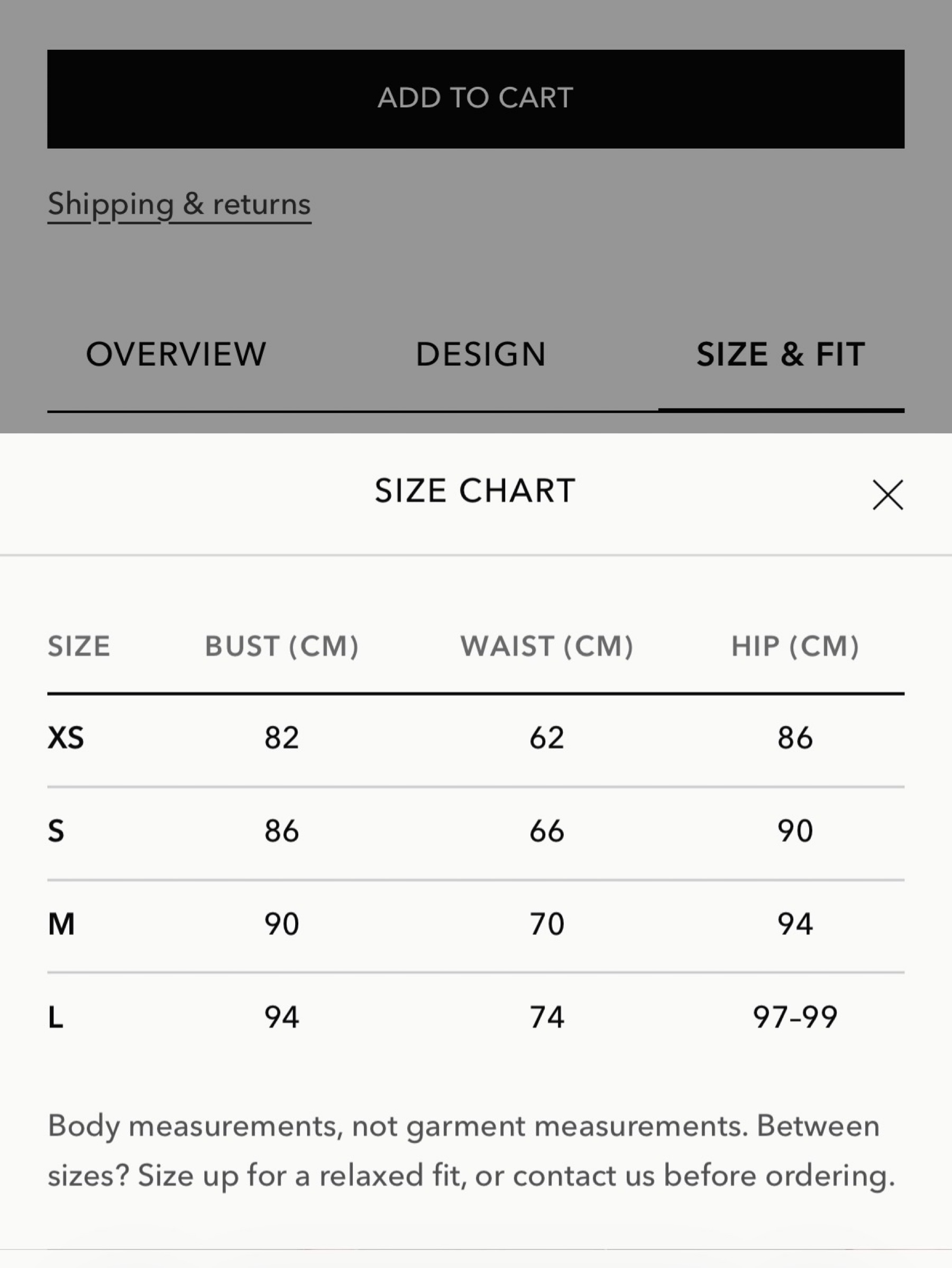Click the S hip value 90

coord(795,831)
